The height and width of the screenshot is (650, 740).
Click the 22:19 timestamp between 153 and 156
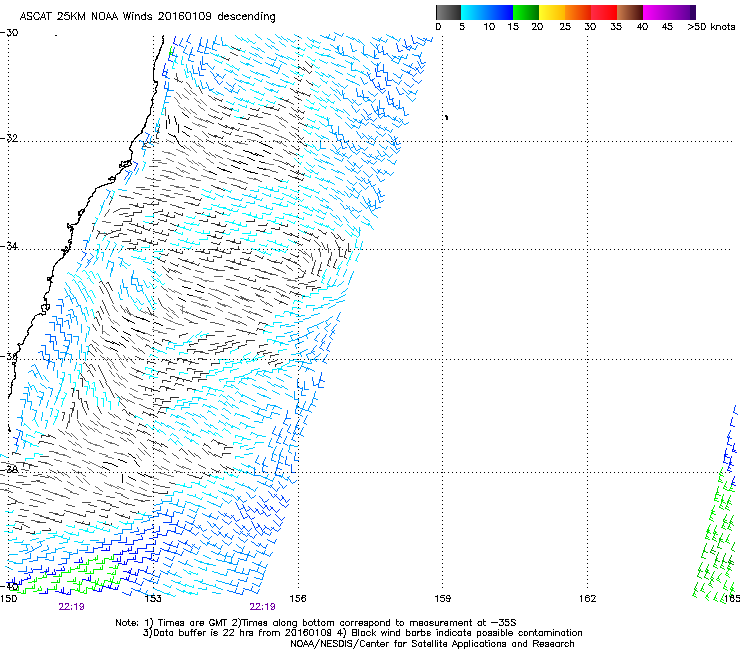pos(262,607)
